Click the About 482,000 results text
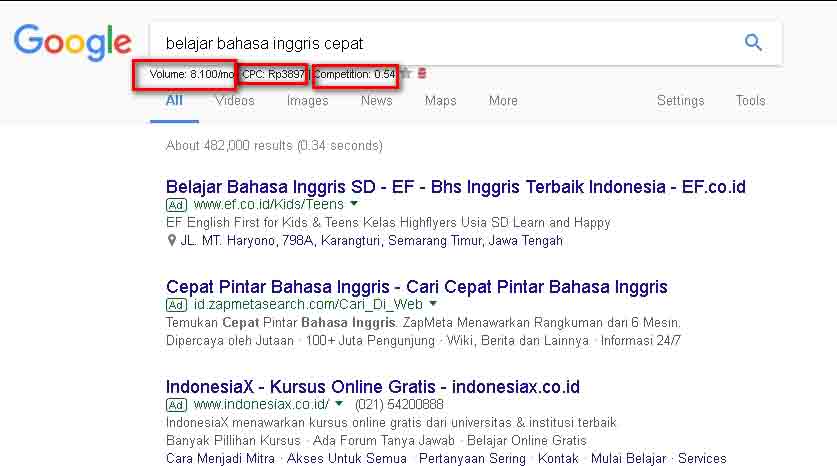This screenshot has height=466, width=837. (x=274, y=146)
